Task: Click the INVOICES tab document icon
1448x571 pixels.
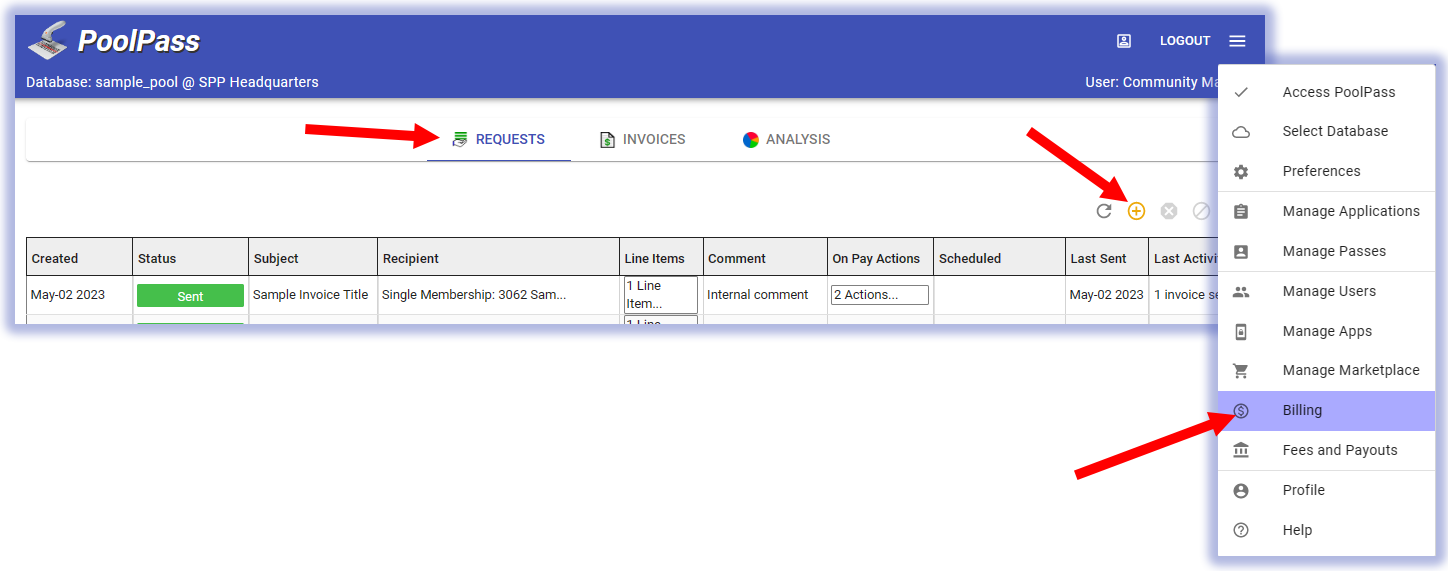Action: 607,140
